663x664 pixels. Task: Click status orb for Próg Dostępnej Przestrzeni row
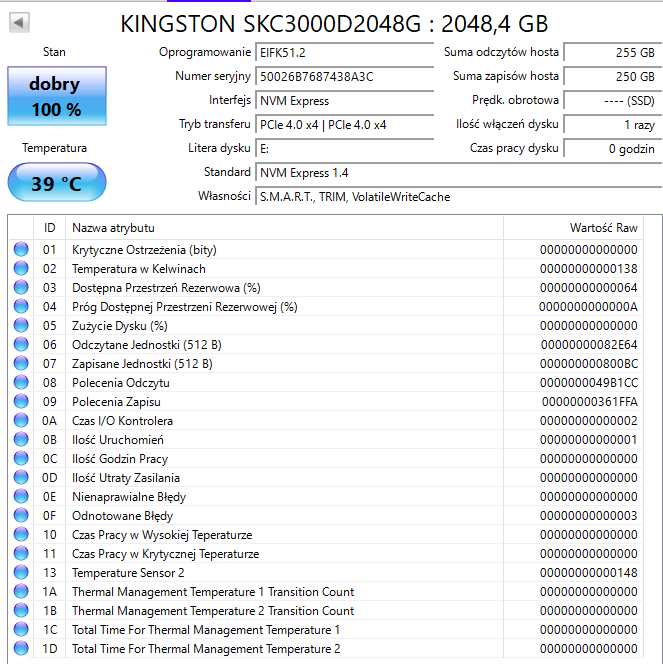pos(21,306)
